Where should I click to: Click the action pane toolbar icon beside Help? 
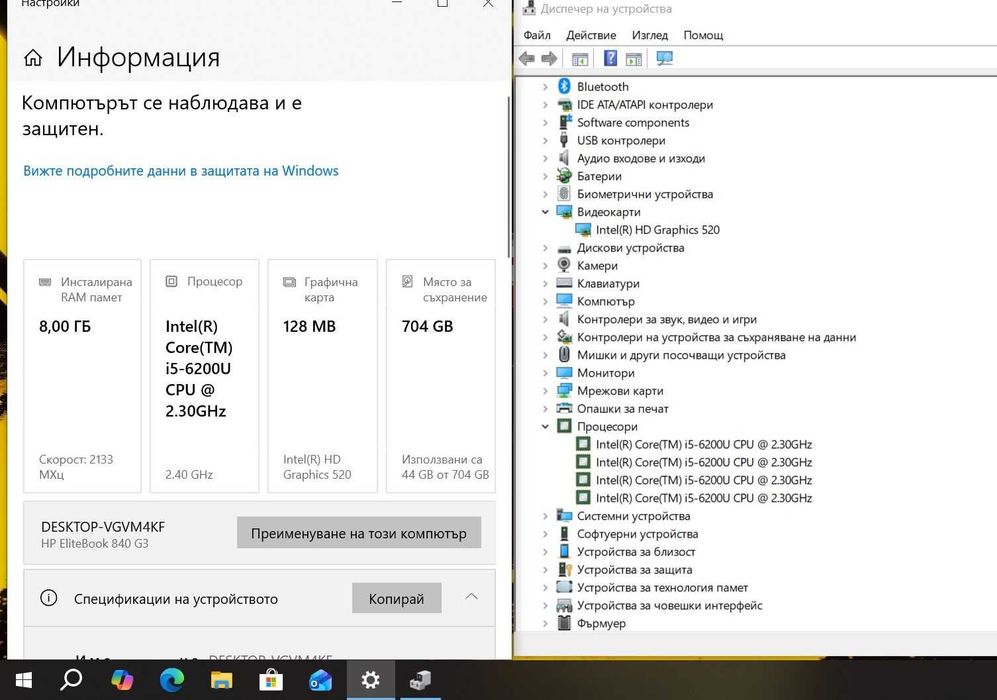coord(634,59)
